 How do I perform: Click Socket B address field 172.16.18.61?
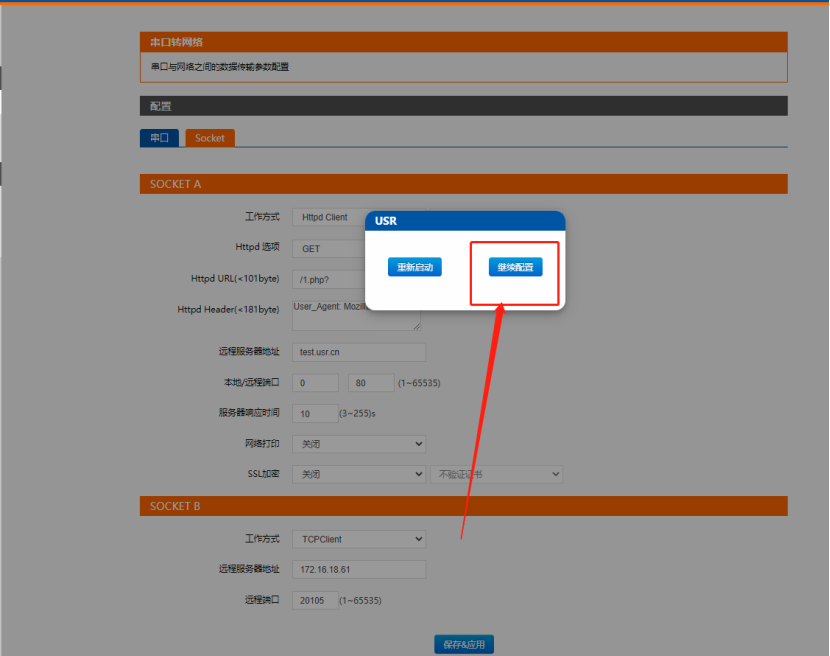359,569
